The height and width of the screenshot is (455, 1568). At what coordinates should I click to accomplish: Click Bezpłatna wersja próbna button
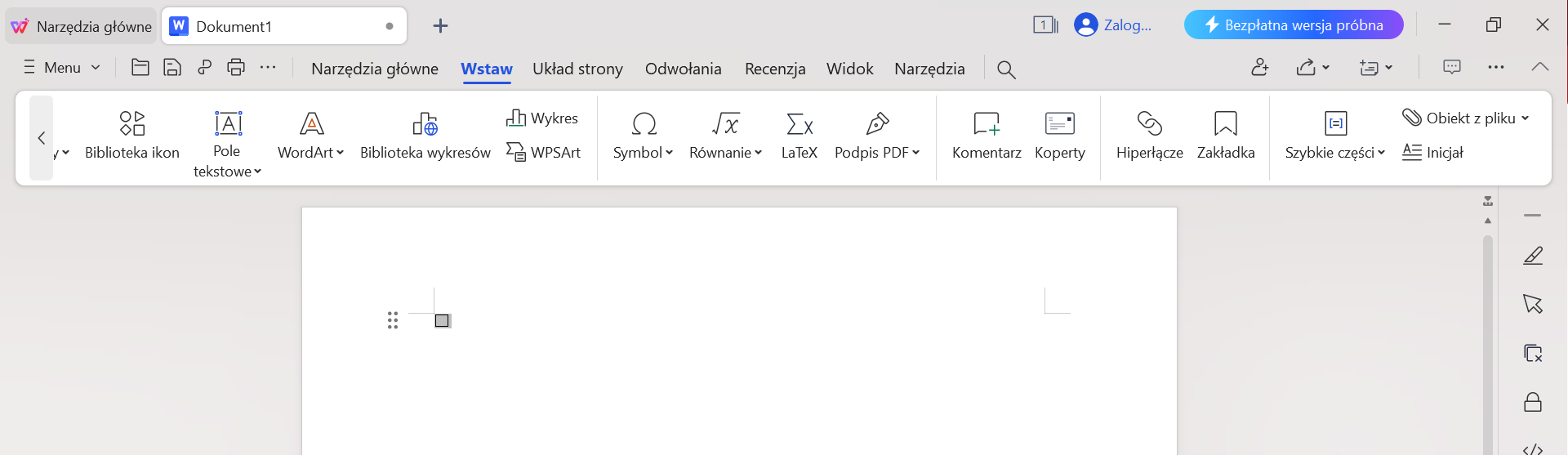click(x=1294, y=25)
